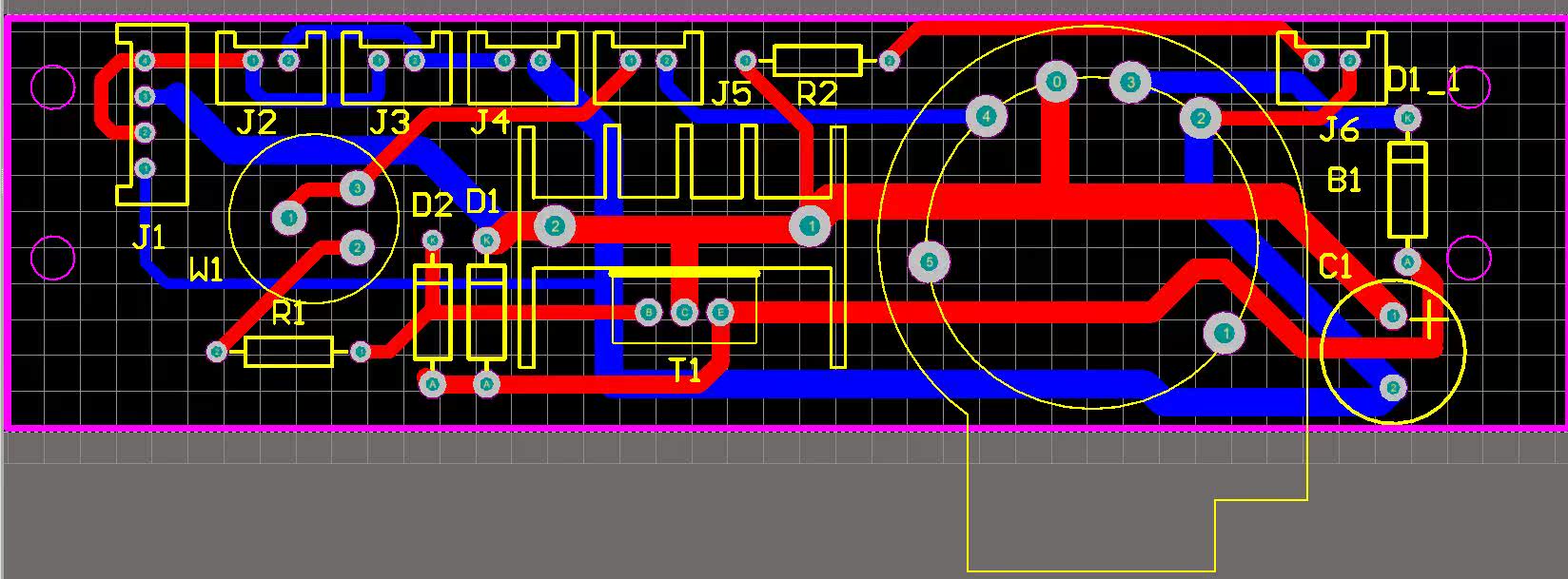The height and width of the screenshot is (579, 1568).
Task: Select the R1 designator label
Action: coord(288,315)
